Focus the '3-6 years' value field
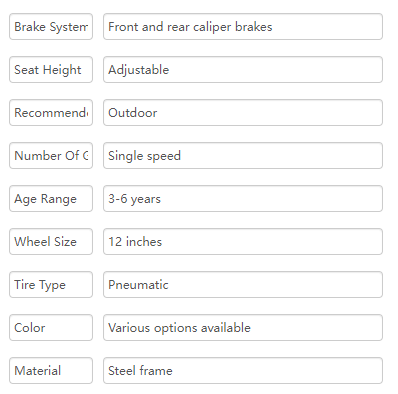This screenshot has height=394, width=398. 243,199
